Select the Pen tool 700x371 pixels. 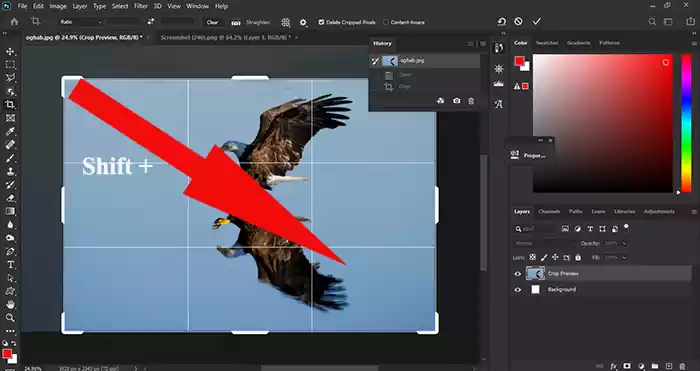pos(10,251)
